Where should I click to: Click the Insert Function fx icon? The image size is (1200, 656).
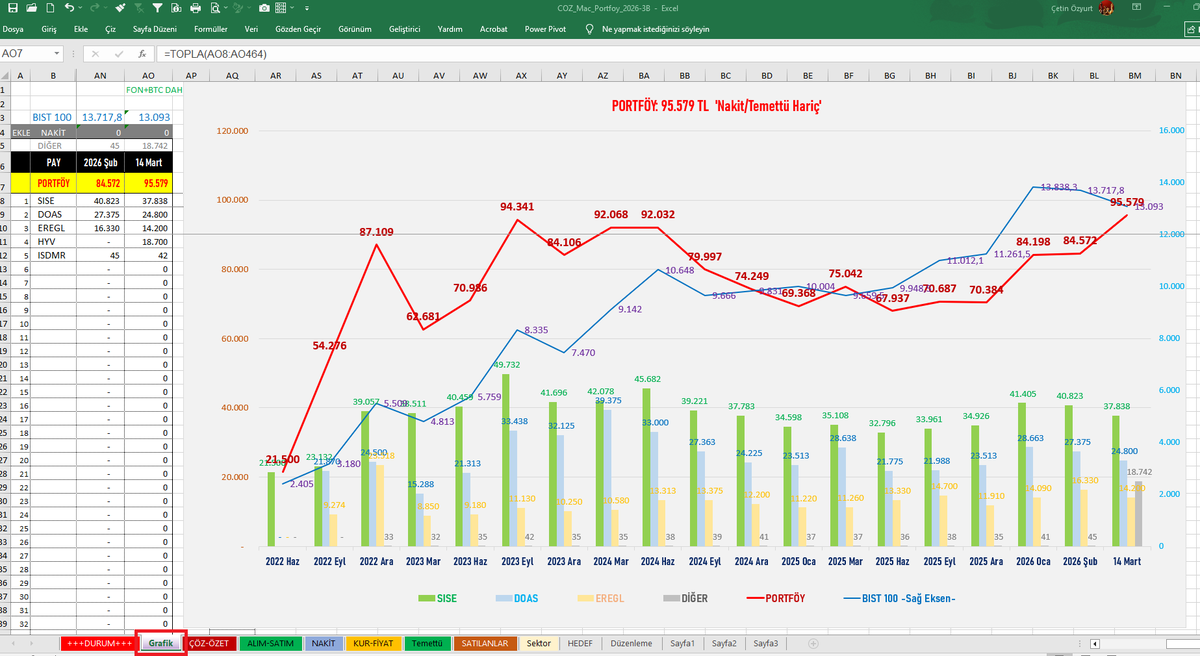coord(143,54)
